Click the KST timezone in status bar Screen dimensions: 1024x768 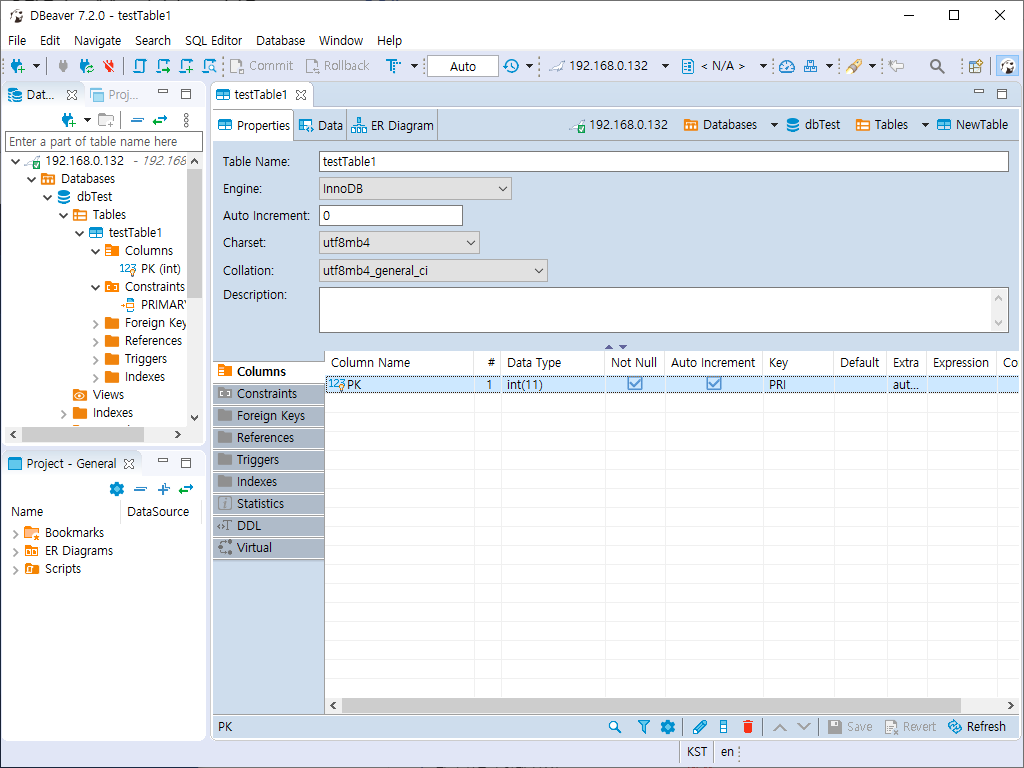[697, 752]
